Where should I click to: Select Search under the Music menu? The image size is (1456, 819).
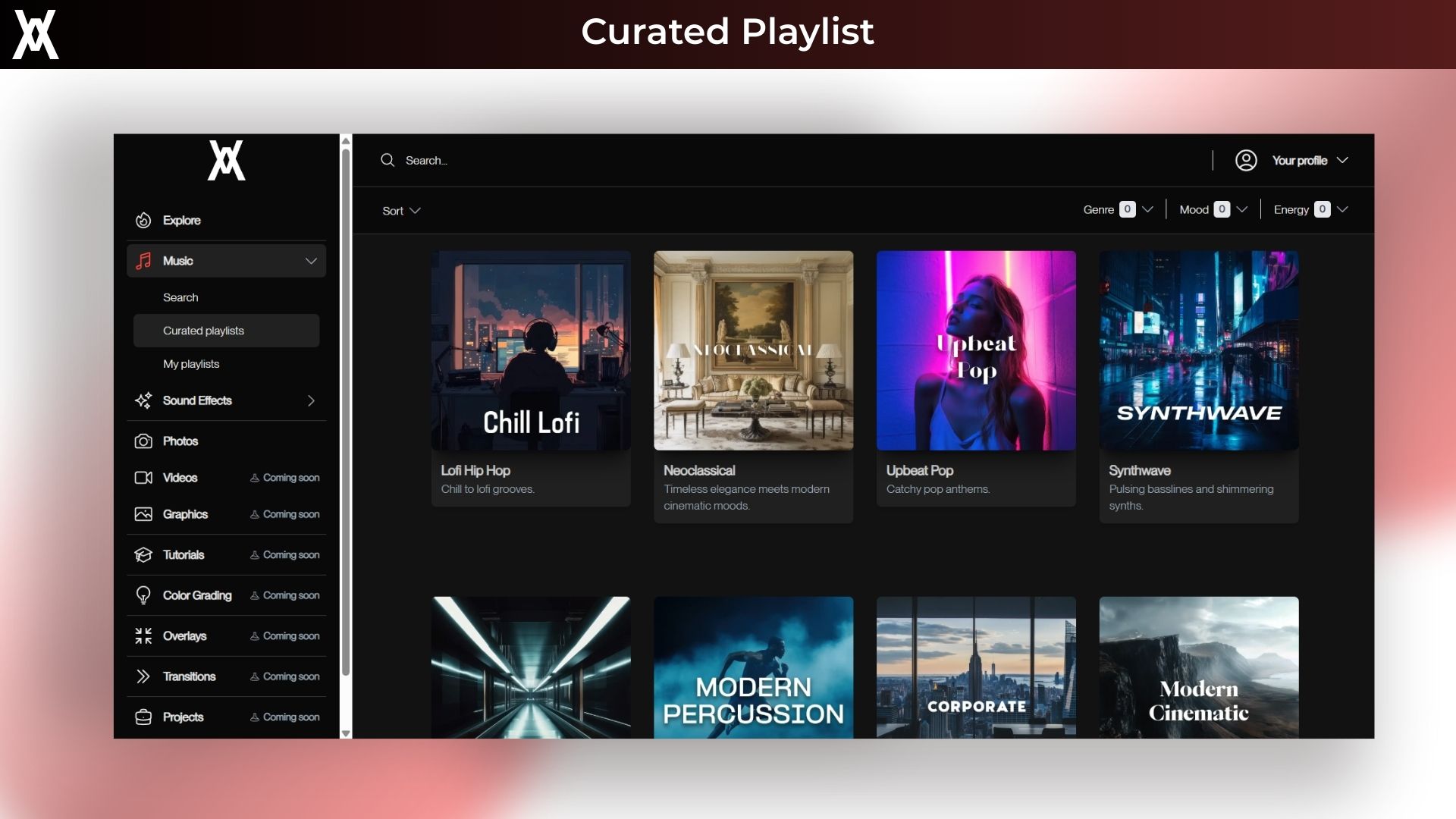(180, 297)
